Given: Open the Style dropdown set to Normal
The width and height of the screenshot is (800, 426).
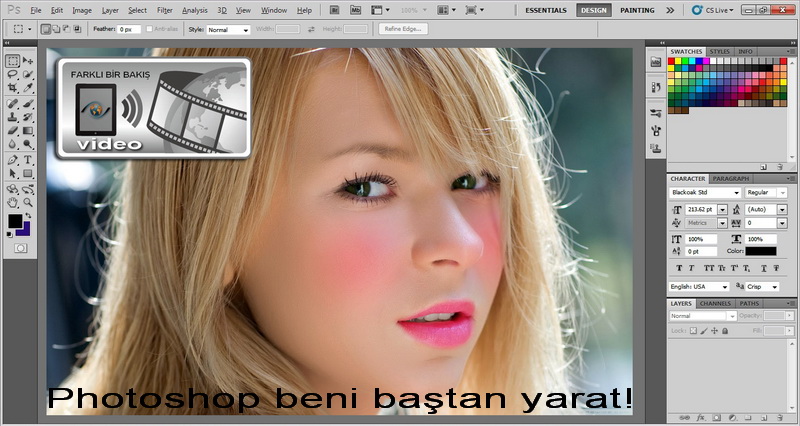Looking at the screenshot, I should point(228,30).
